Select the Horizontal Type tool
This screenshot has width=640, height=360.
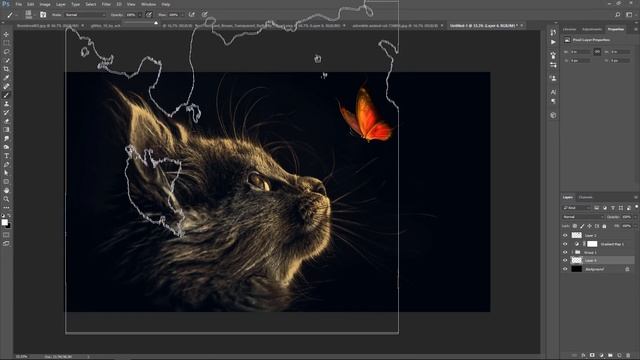tap(6, 156)
